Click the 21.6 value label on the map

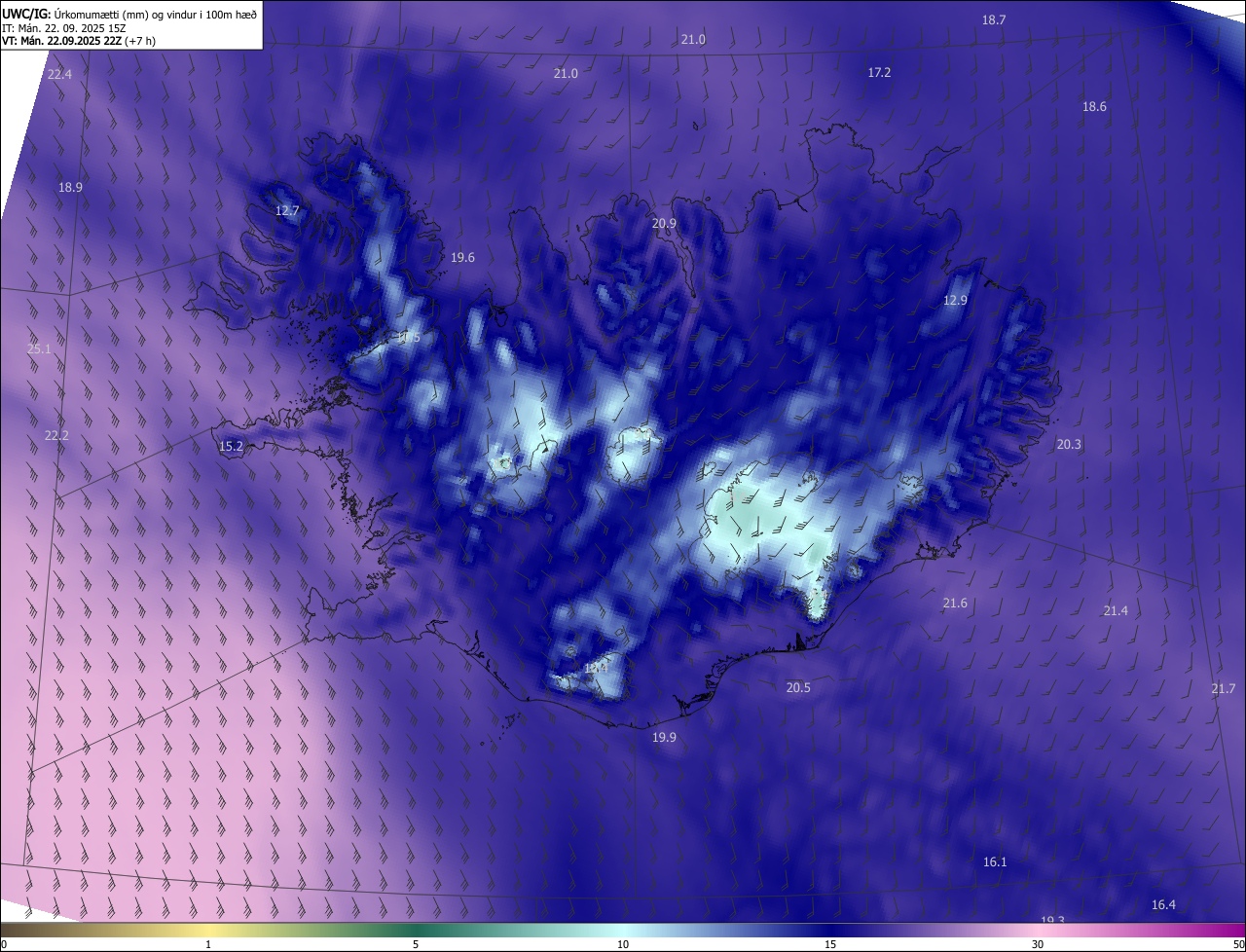[955, 604]
